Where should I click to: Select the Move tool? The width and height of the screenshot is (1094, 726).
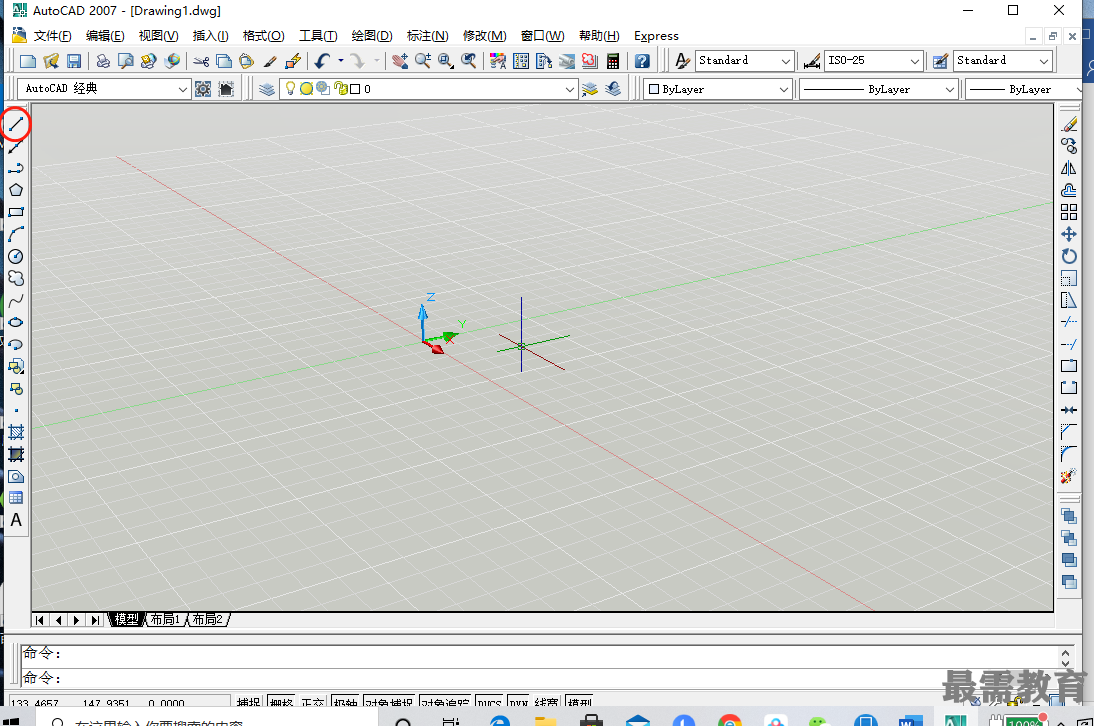pyautogui.click(x=1069, y=234)
